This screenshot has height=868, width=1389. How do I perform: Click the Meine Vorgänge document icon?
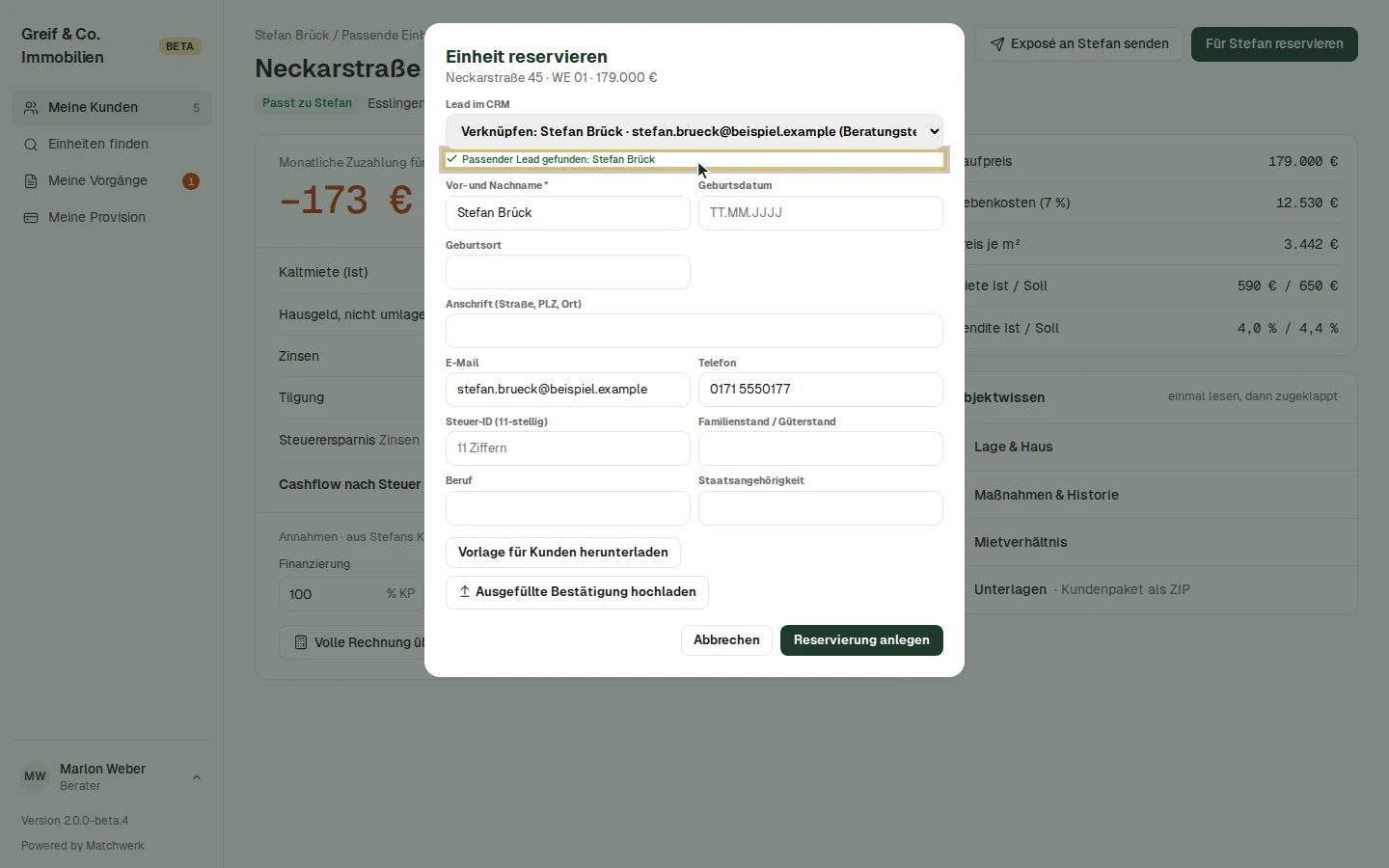point(31,181)
